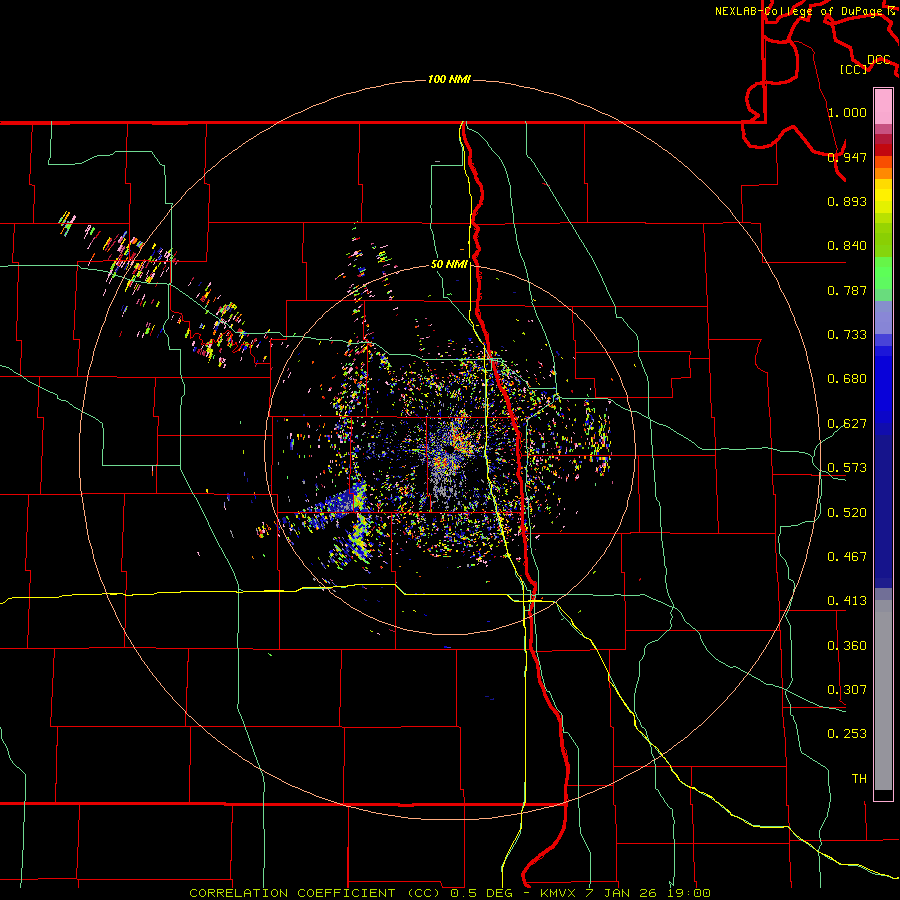The width and height of the screenshot is (900, 900).
Task: Click the 0.307 color scale value
Action: click(847, 690)
